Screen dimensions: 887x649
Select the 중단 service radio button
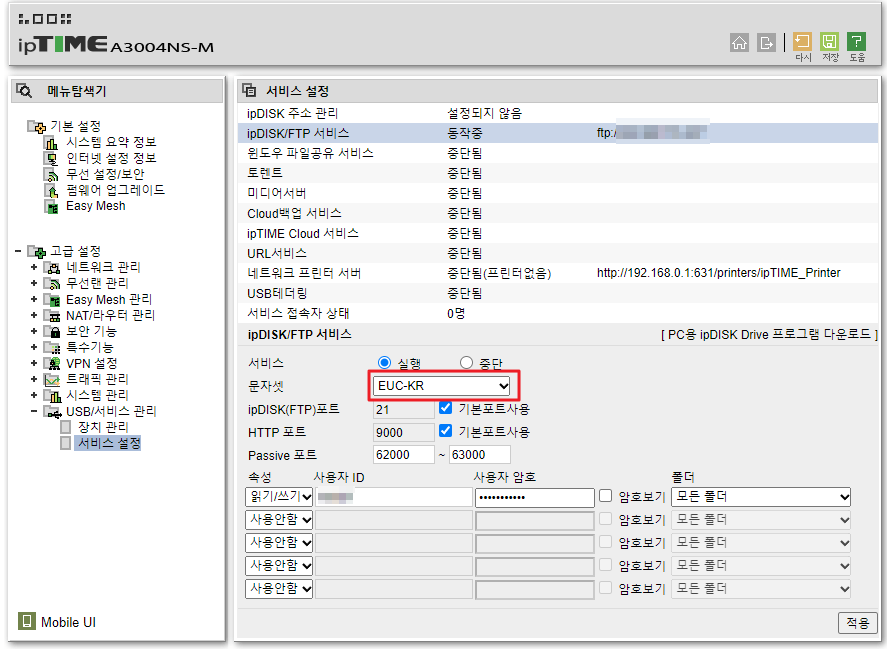click(x=466, y=362)
